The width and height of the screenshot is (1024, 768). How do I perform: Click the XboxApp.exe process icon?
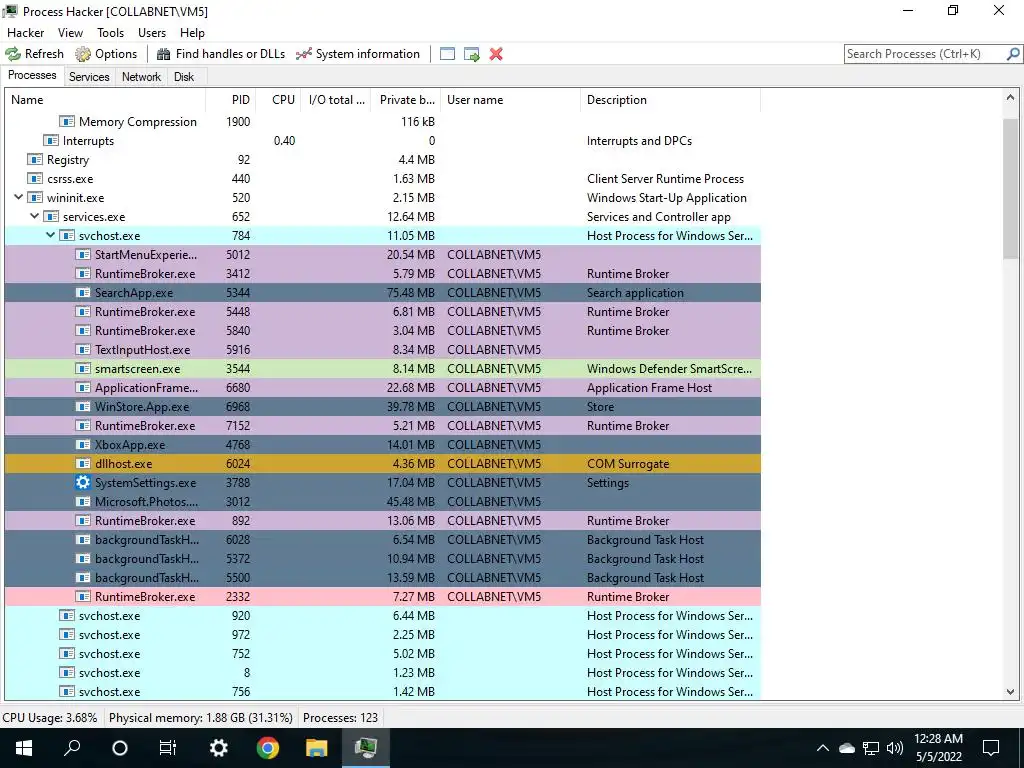[82, 445]
